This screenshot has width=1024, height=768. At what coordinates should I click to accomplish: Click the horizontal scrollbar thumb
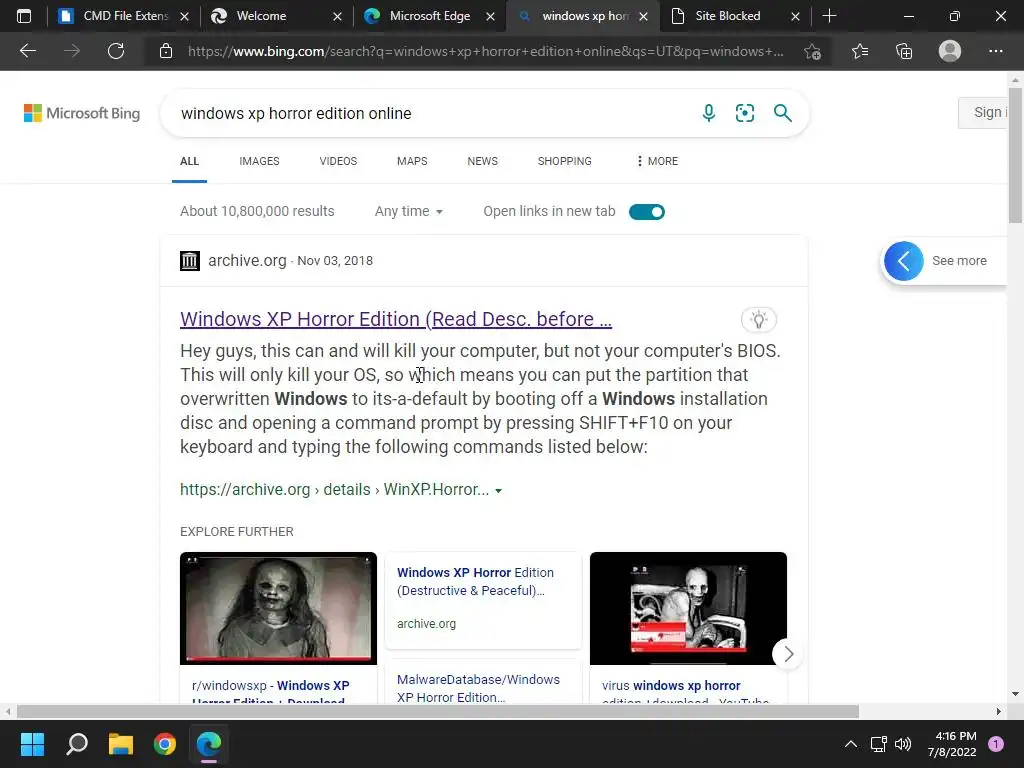(437, 711)
